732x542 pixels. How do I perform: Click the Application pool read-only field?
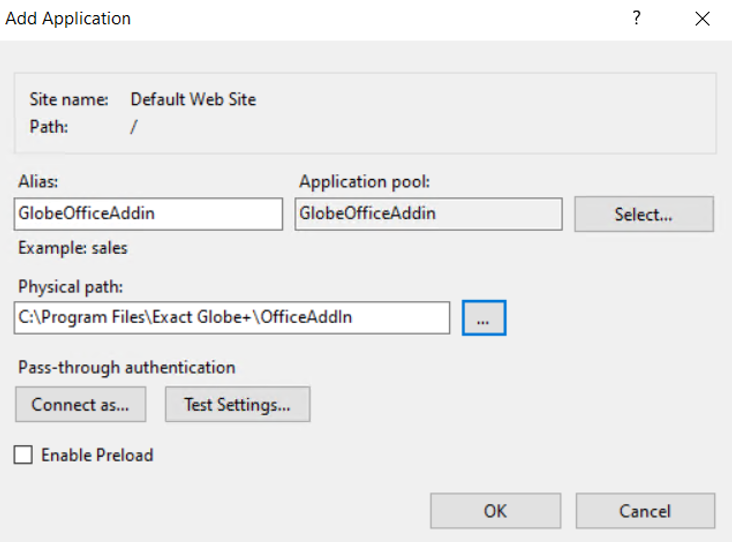(429, 214)
